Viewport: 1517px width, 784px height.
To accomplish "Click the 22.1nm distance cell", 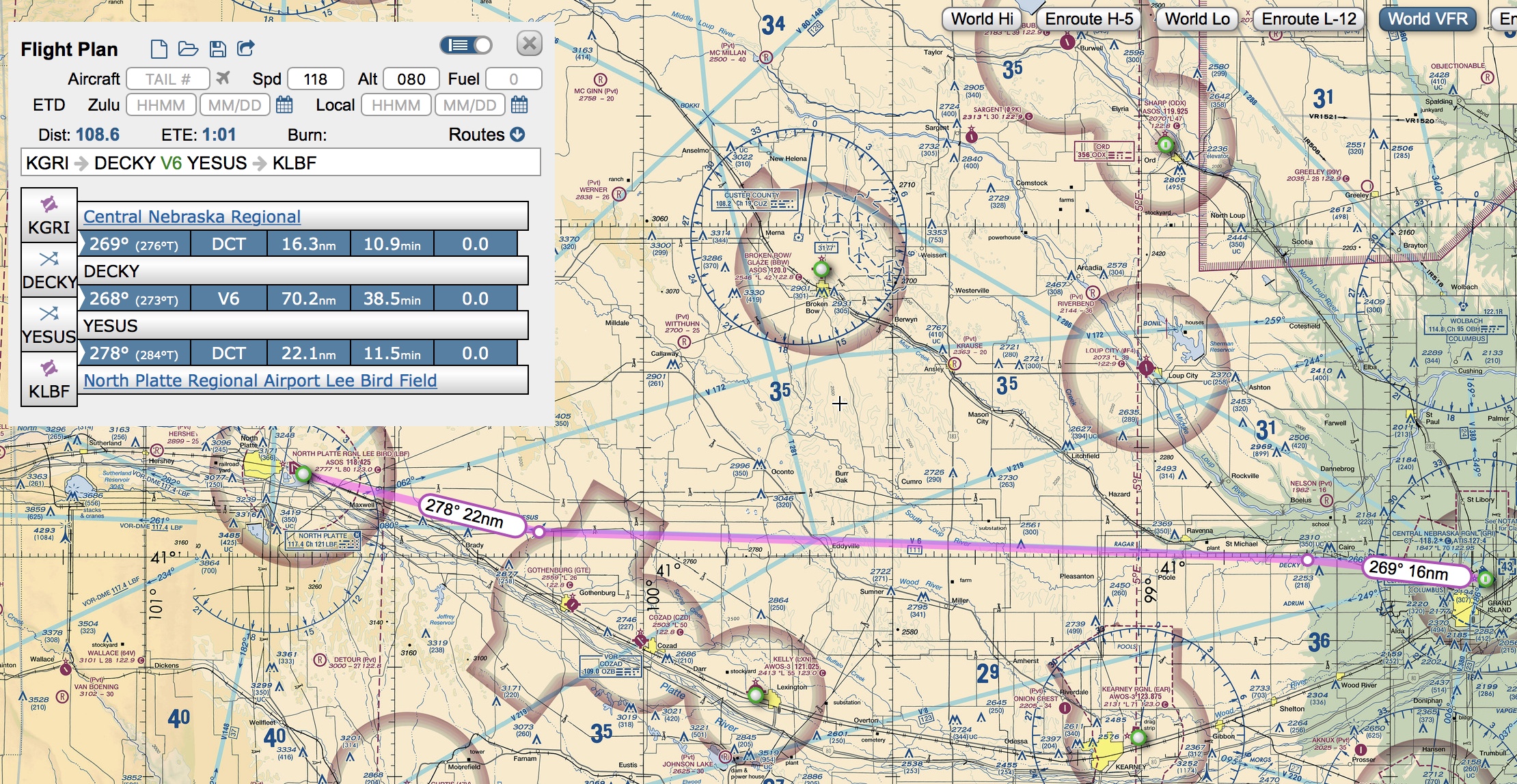I will (308, 353).
